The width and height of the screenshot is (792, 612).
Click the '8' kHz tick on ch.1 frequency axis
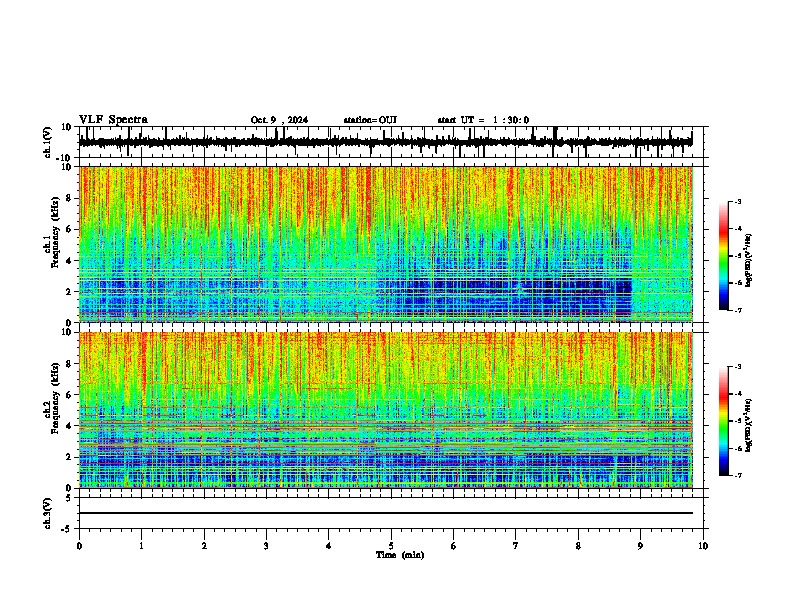point(70,198)
